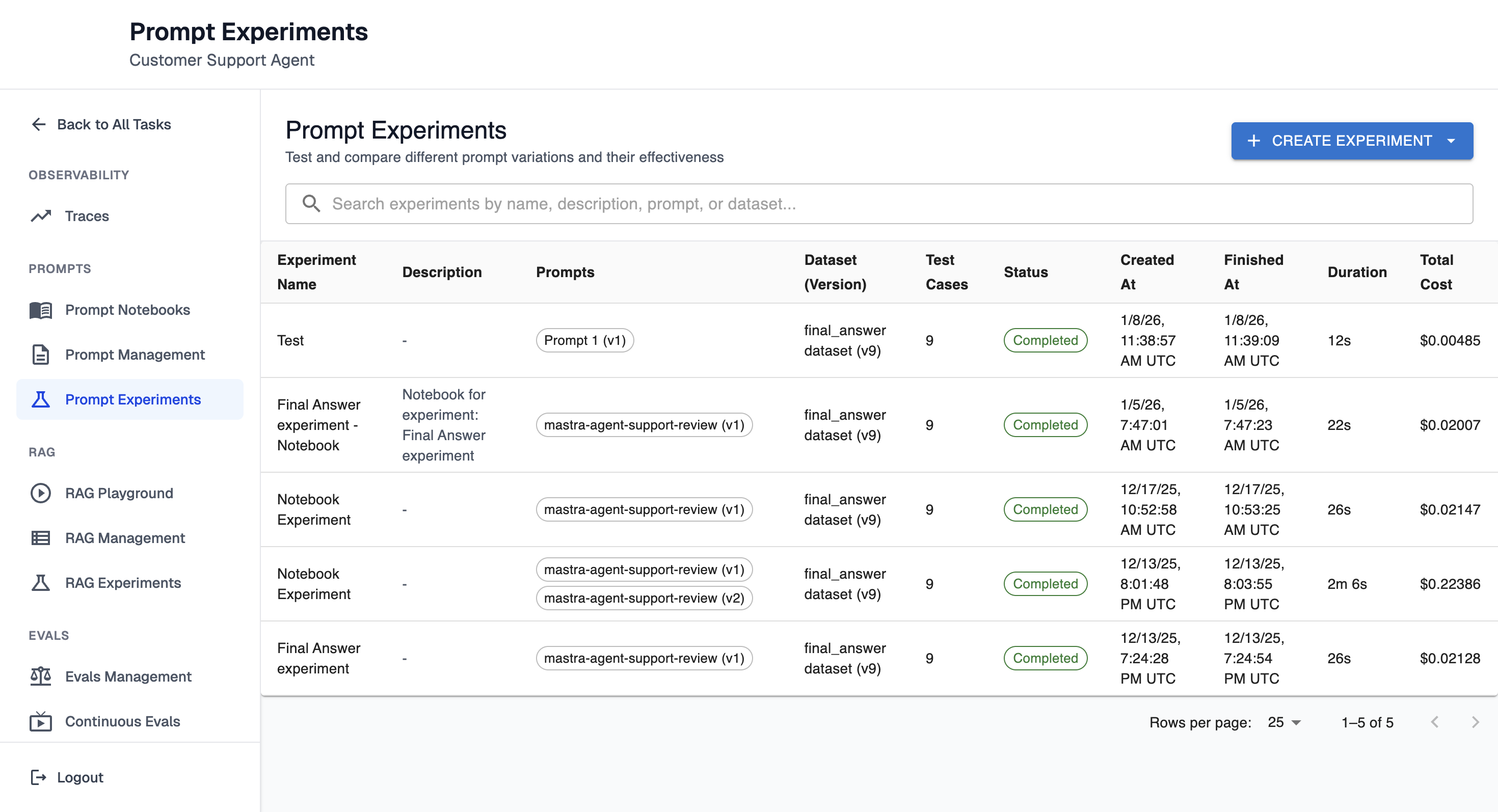Screen dimensions: 1498x812
Task: Open the Rows per page dropdown
Action: pyautogui.click(x=1284, y=722)
